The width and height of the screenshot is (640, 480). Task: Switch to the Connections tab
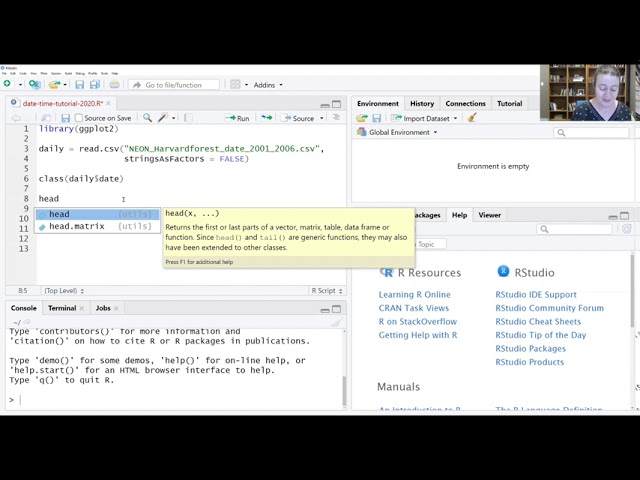(x=465, y=104)
